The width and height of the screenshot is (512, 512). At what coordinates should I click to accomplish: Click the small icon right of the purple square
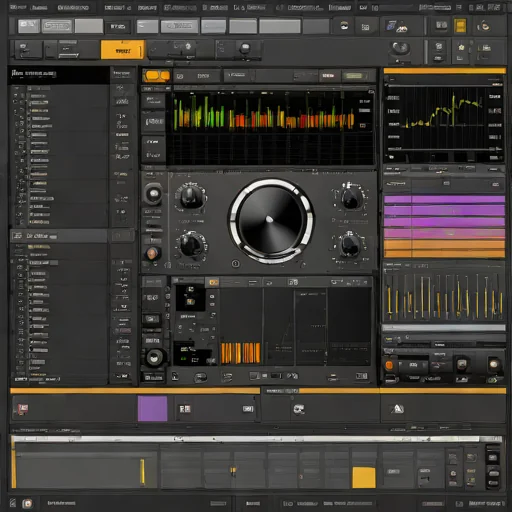pos(185,409)
